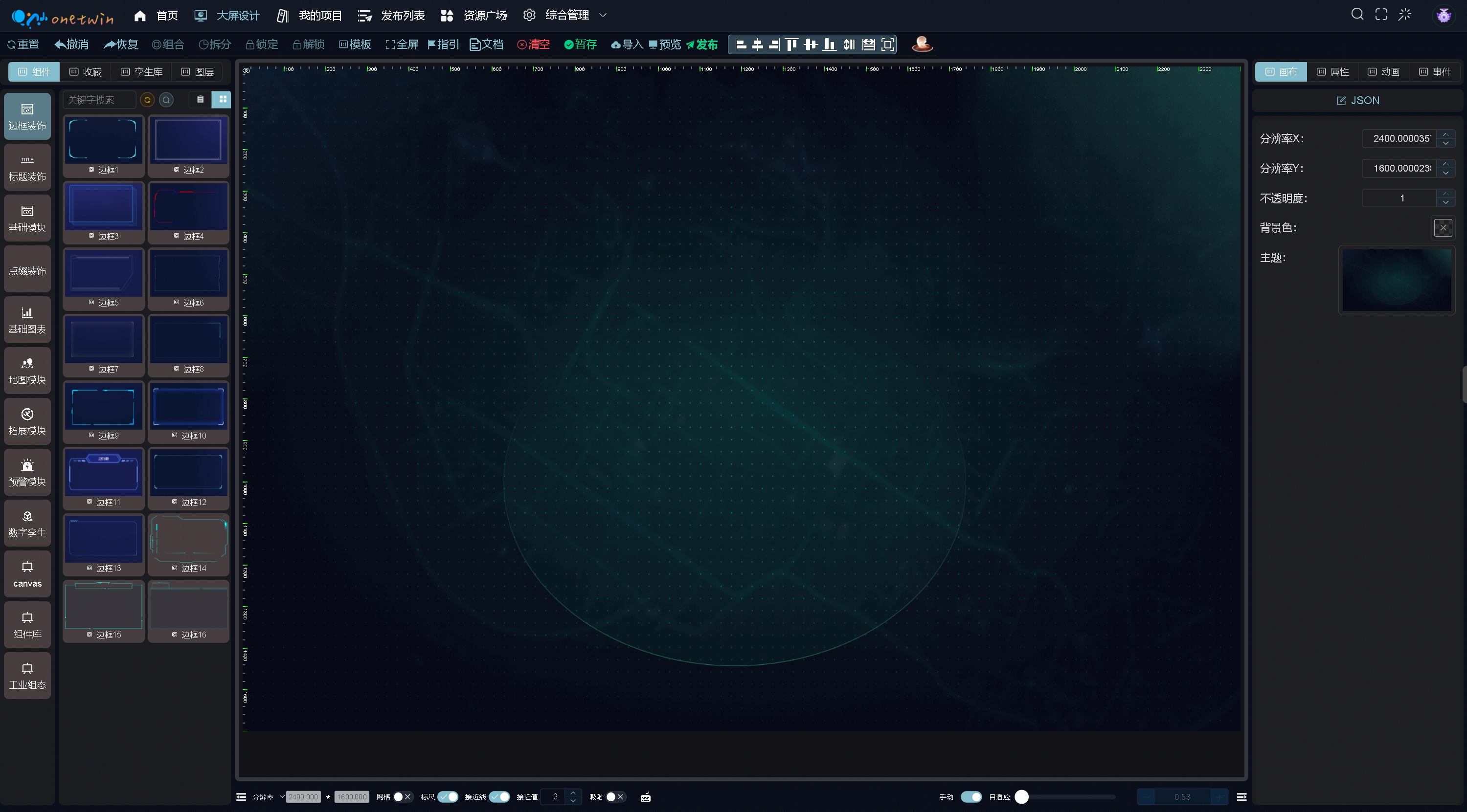1467x812 pixels.
Task: Open the 基础图表 chart category
Action: coord(27,320)
